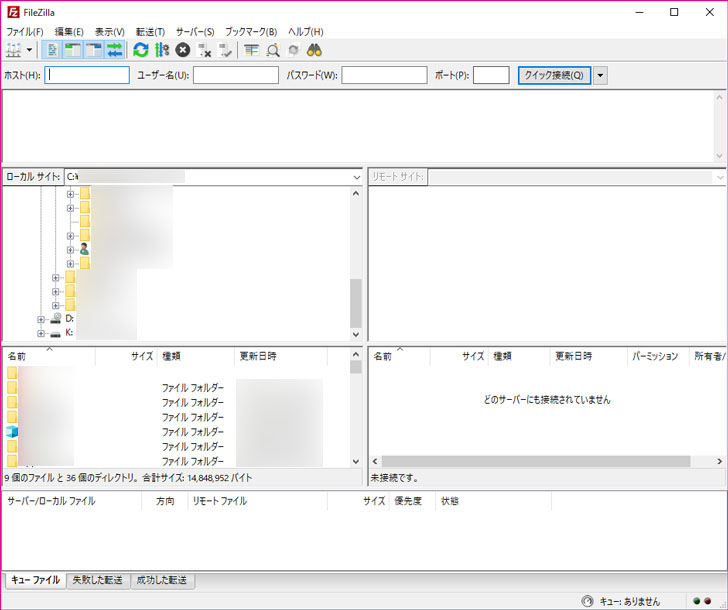Open the filename filters dialog
Viewport: 728px width, 610px height.
251,50
